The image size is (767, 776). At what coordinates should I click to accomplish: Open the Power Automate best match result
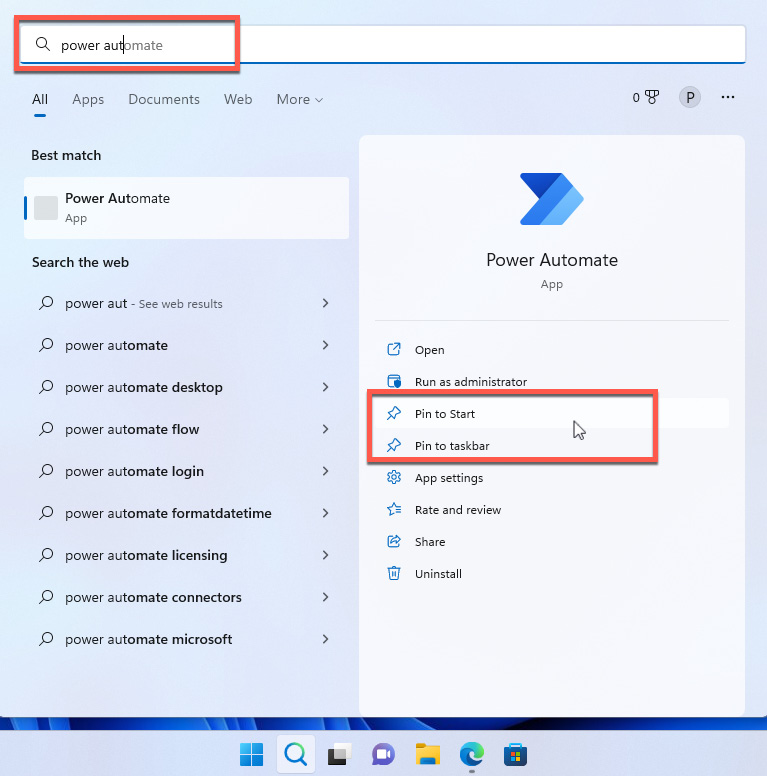[187, 208]
